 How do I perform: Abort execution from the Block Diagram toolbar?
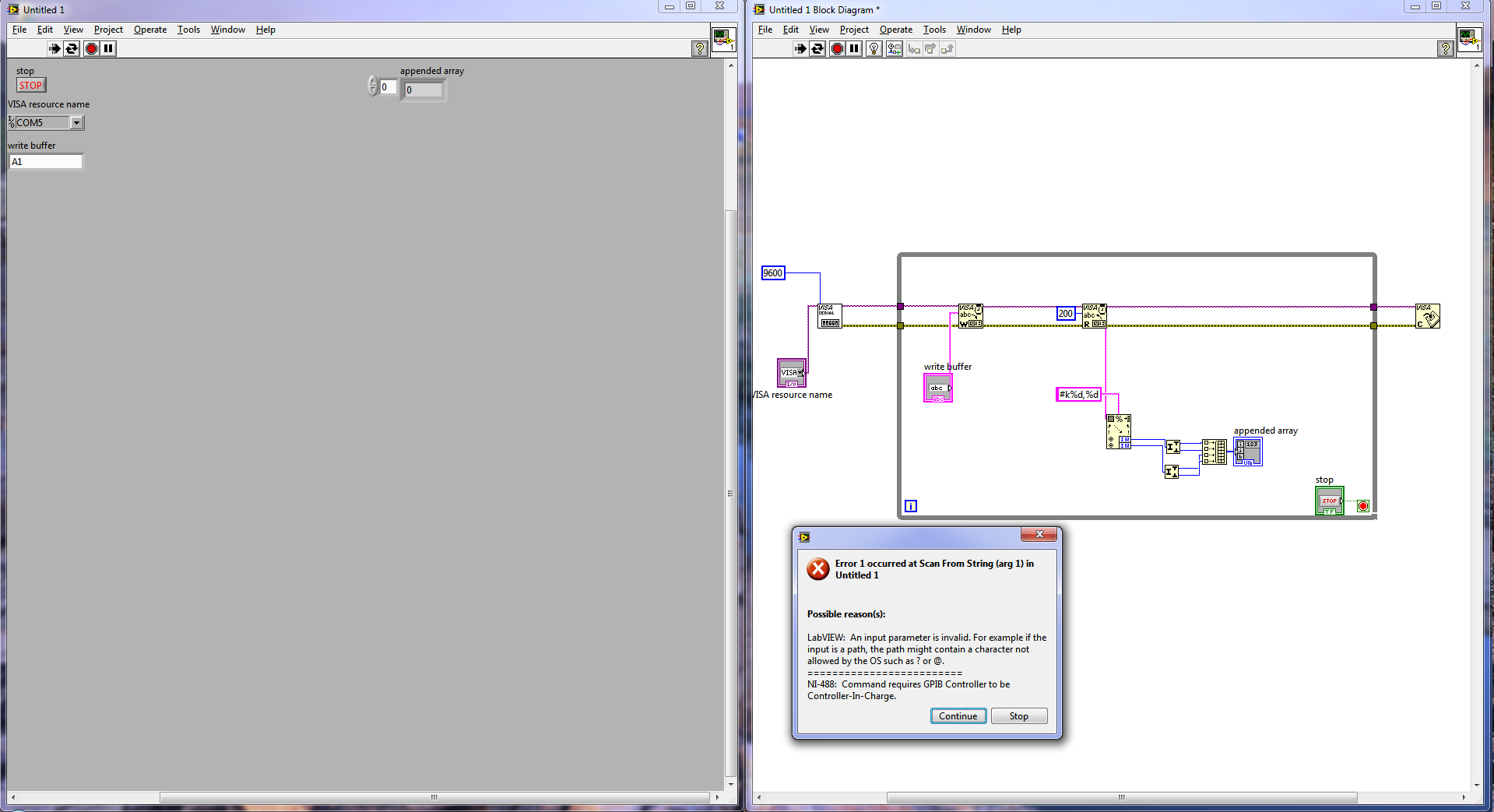(x=837, y=48)
